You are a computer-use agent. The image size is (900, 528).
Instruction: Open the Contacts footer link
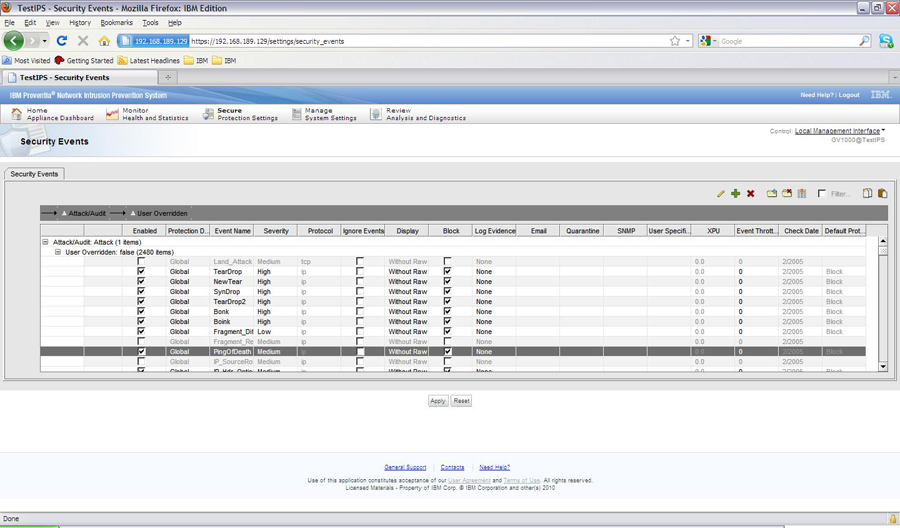click(x=452, y=467)
